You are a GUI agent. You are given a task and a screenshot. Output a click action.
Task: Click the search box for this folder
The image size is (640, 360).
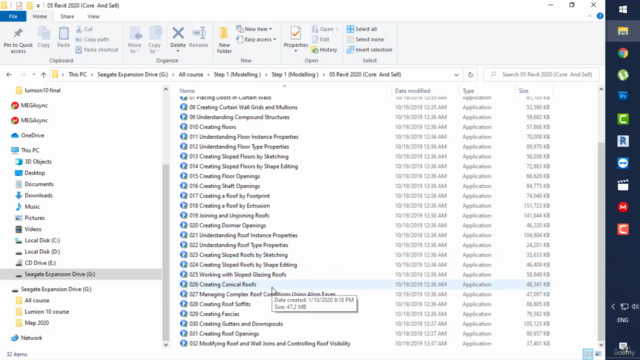click(541, 75)
